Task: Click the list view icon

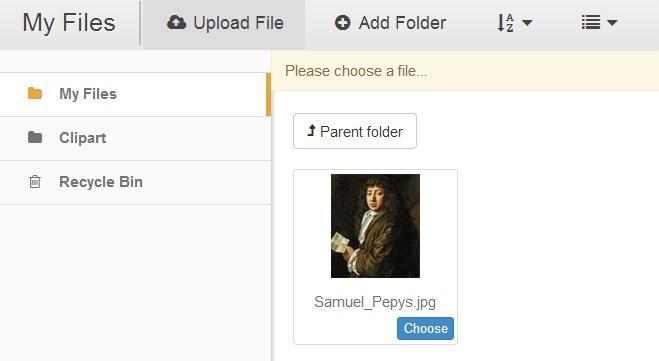Action: point(590,23)
